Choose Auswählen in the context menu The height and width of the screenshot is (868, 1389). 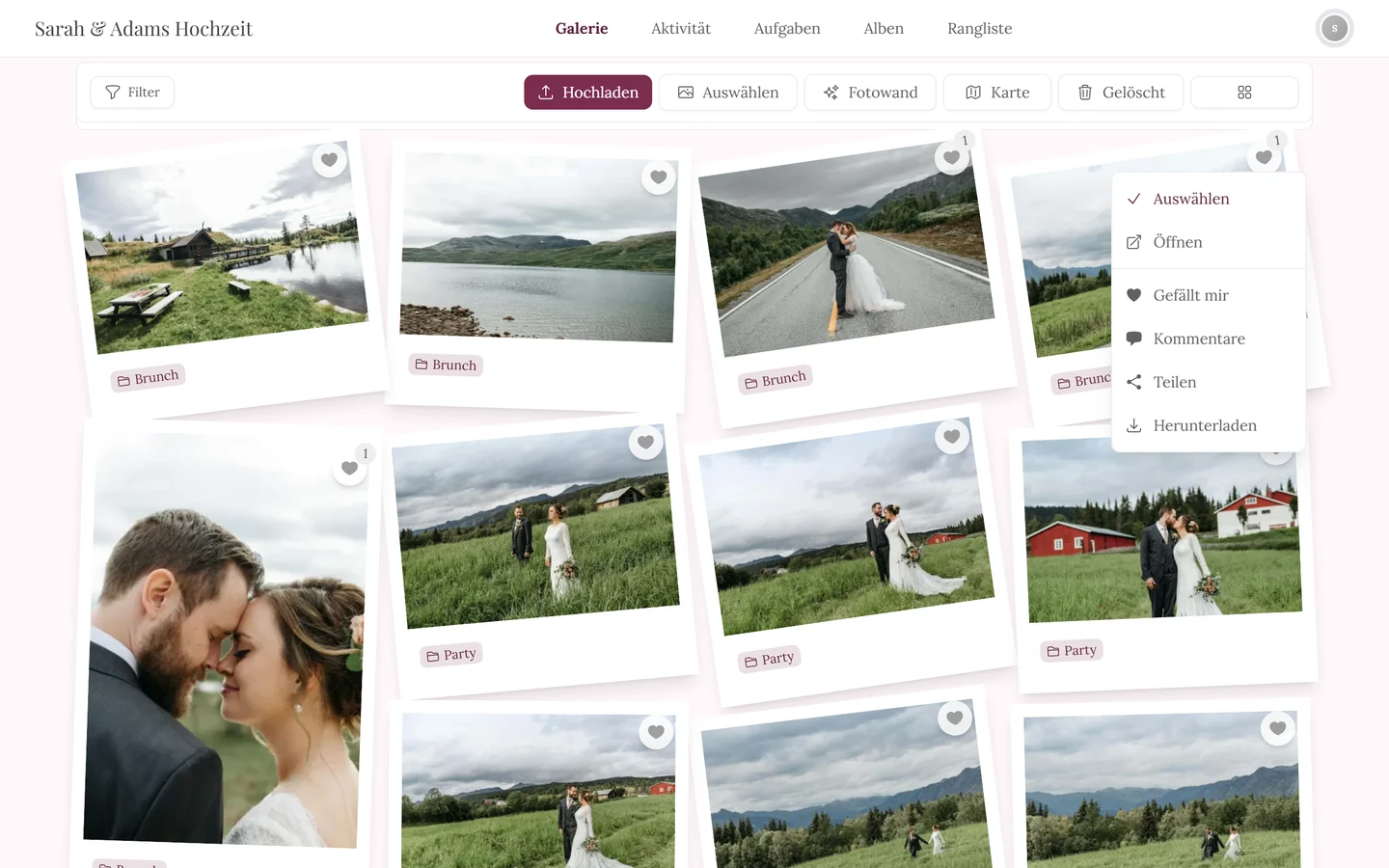click(1209, 199)
